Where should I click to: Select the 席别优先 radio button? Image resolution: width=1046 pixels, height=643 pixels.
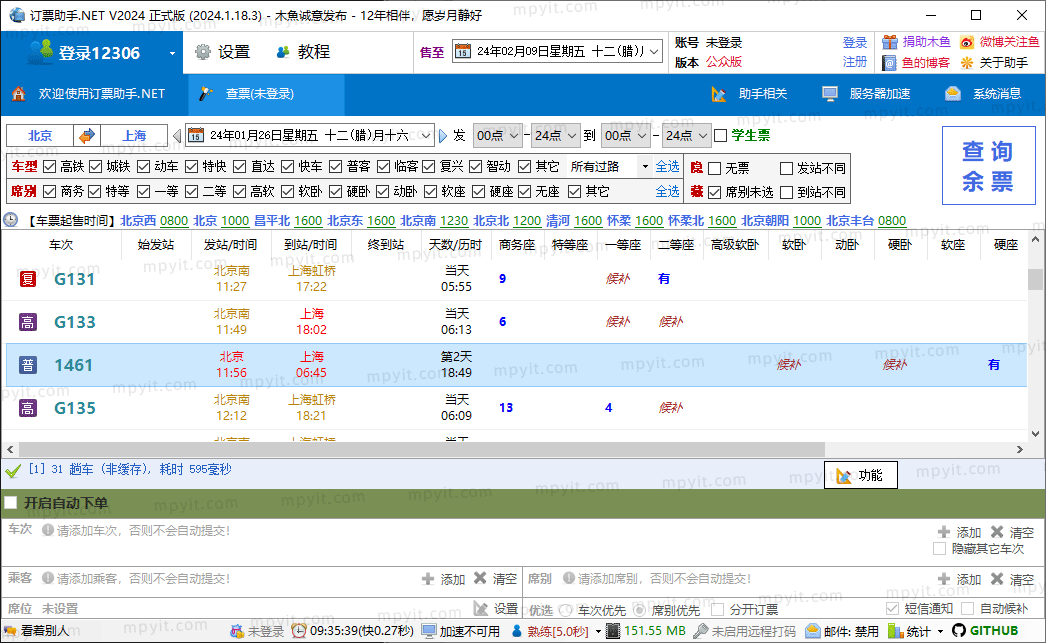(x=639, y=610)
